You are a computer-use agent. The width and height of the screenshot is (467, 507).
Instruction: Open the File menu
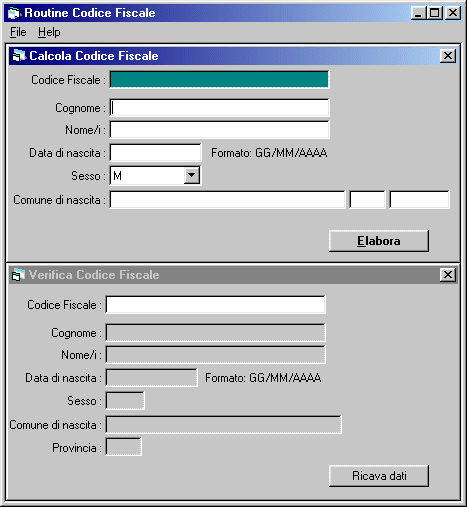pyautogui.click(x=18, y=32)
